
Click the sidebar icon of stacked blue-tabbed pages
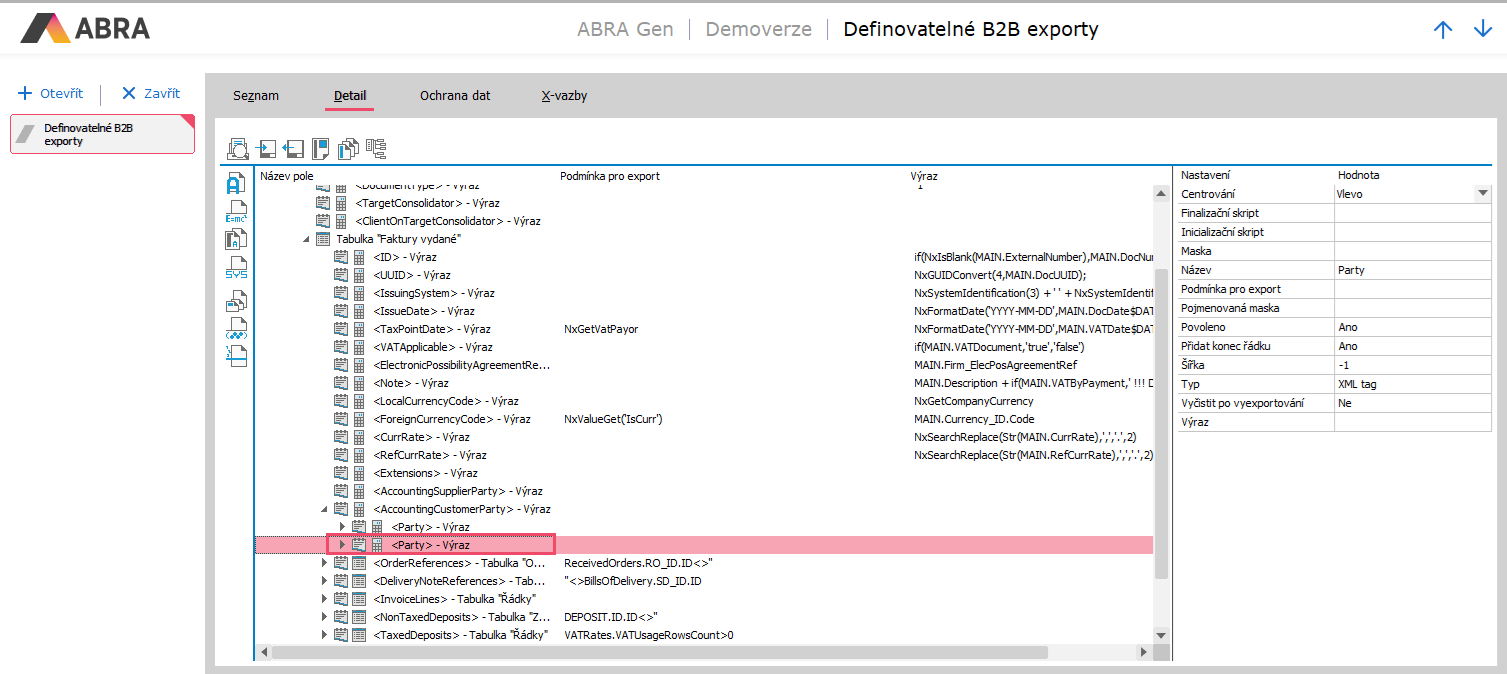(x=236, y=299)
